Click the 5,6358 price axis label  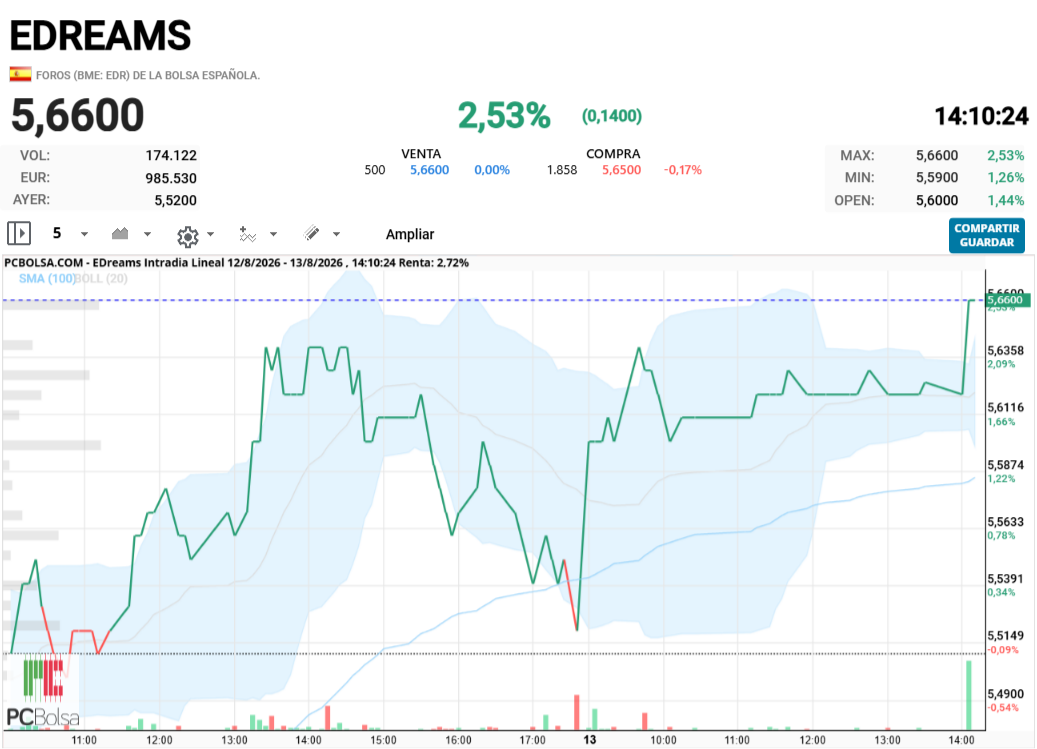point(1005,350)
